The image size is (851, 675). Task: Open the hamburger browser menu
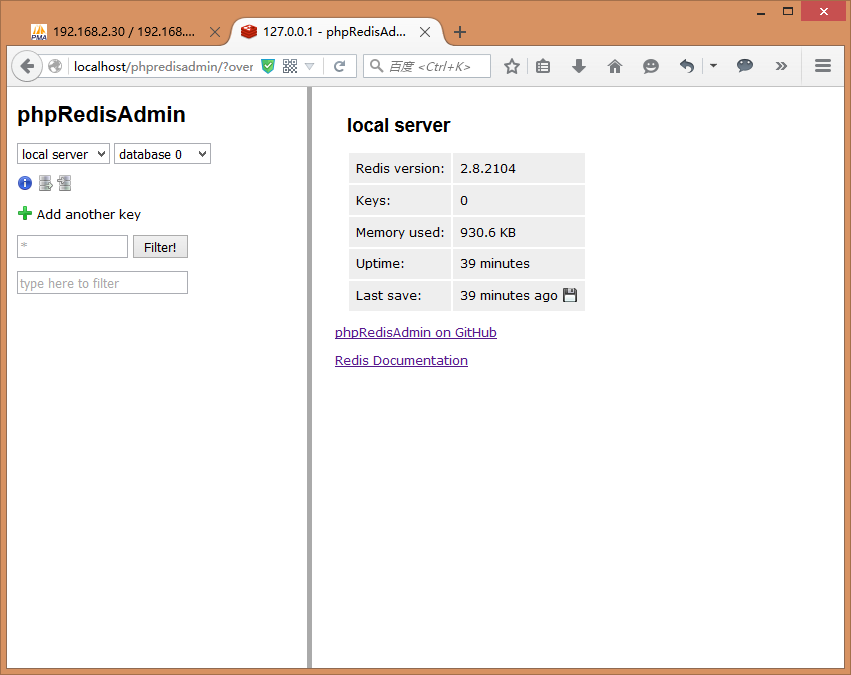823,66
